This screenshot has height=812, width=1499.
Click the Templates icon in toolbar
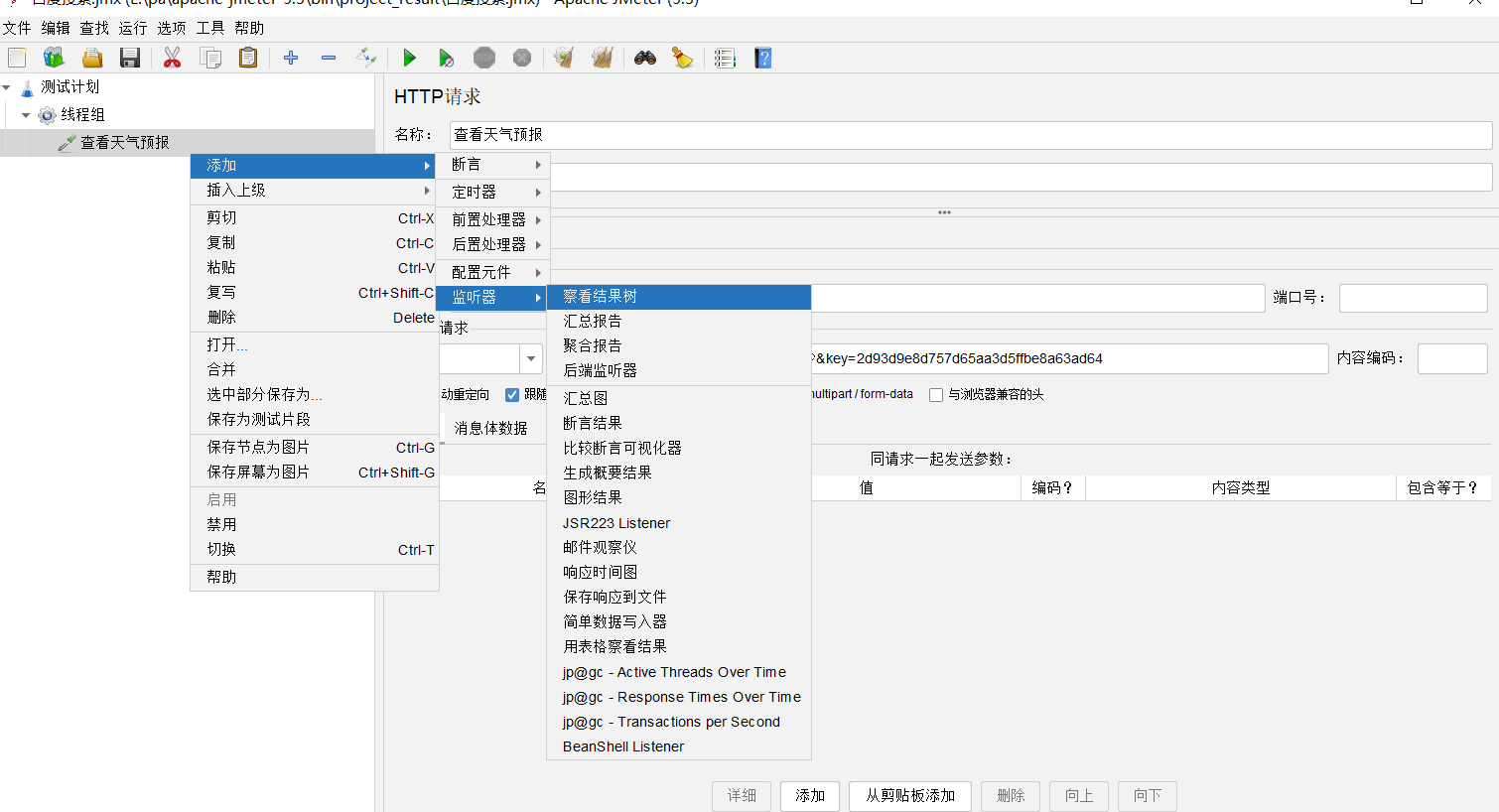tap(54, 59)
